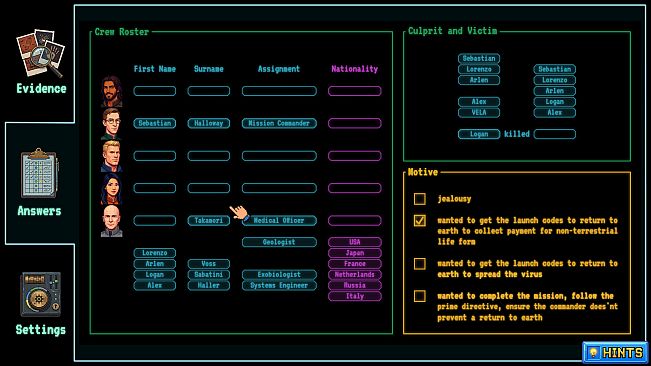The image size is (651, 366).
Task: Click empty surname slot in woman's row
Action: pyautogui.click(x=208, y=188)
